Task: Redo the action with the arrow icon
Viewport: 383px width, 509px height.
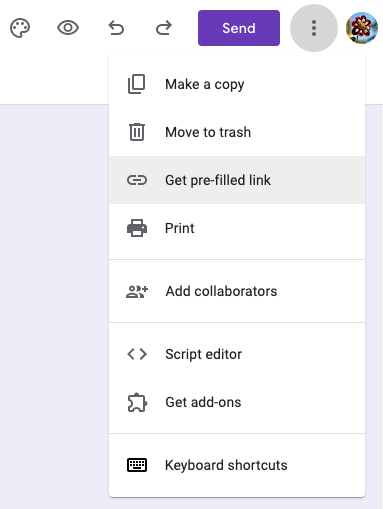Action: click(x=164, y=28)
